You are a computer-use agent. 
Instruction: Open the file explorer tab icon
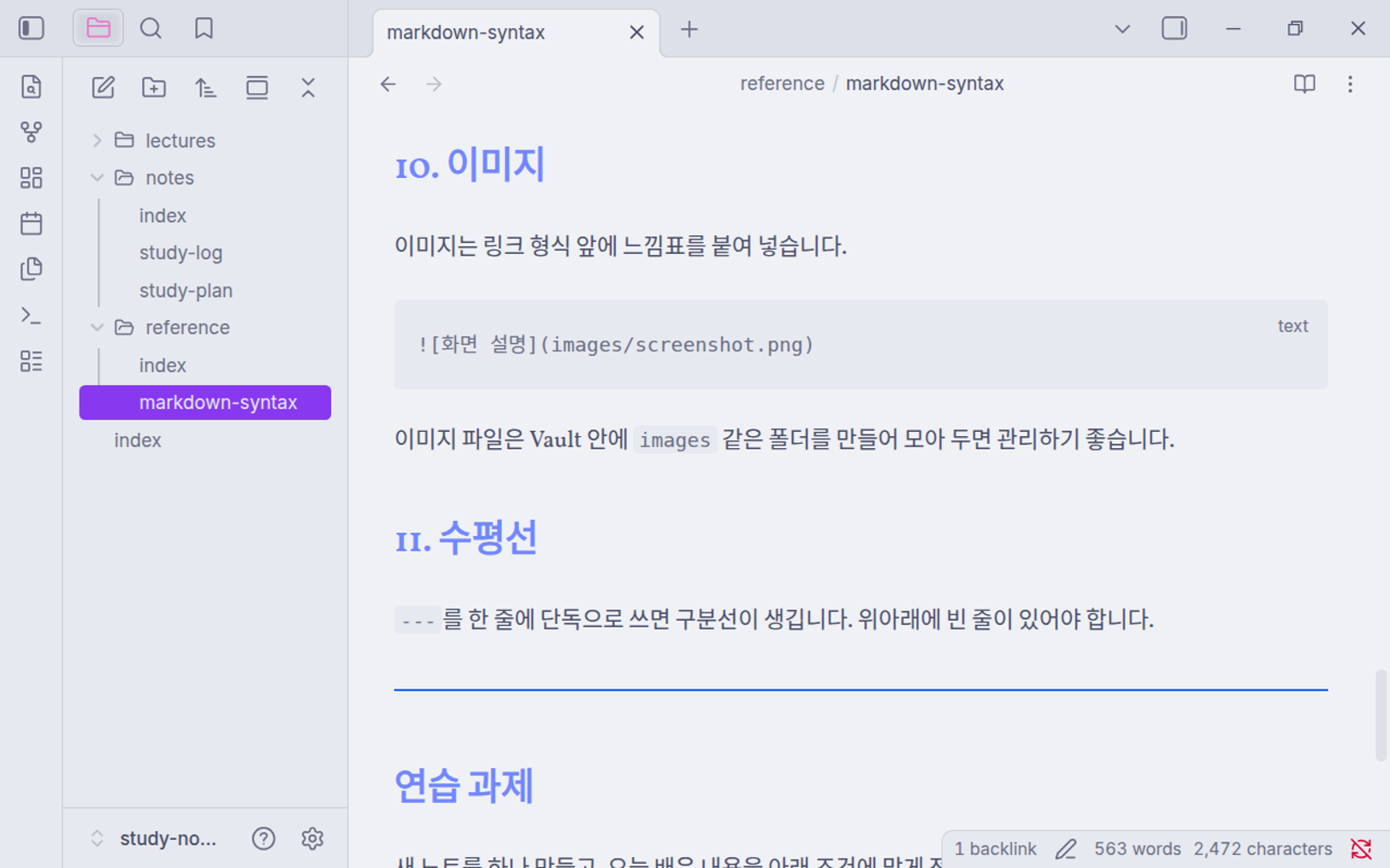coord(98,28)
